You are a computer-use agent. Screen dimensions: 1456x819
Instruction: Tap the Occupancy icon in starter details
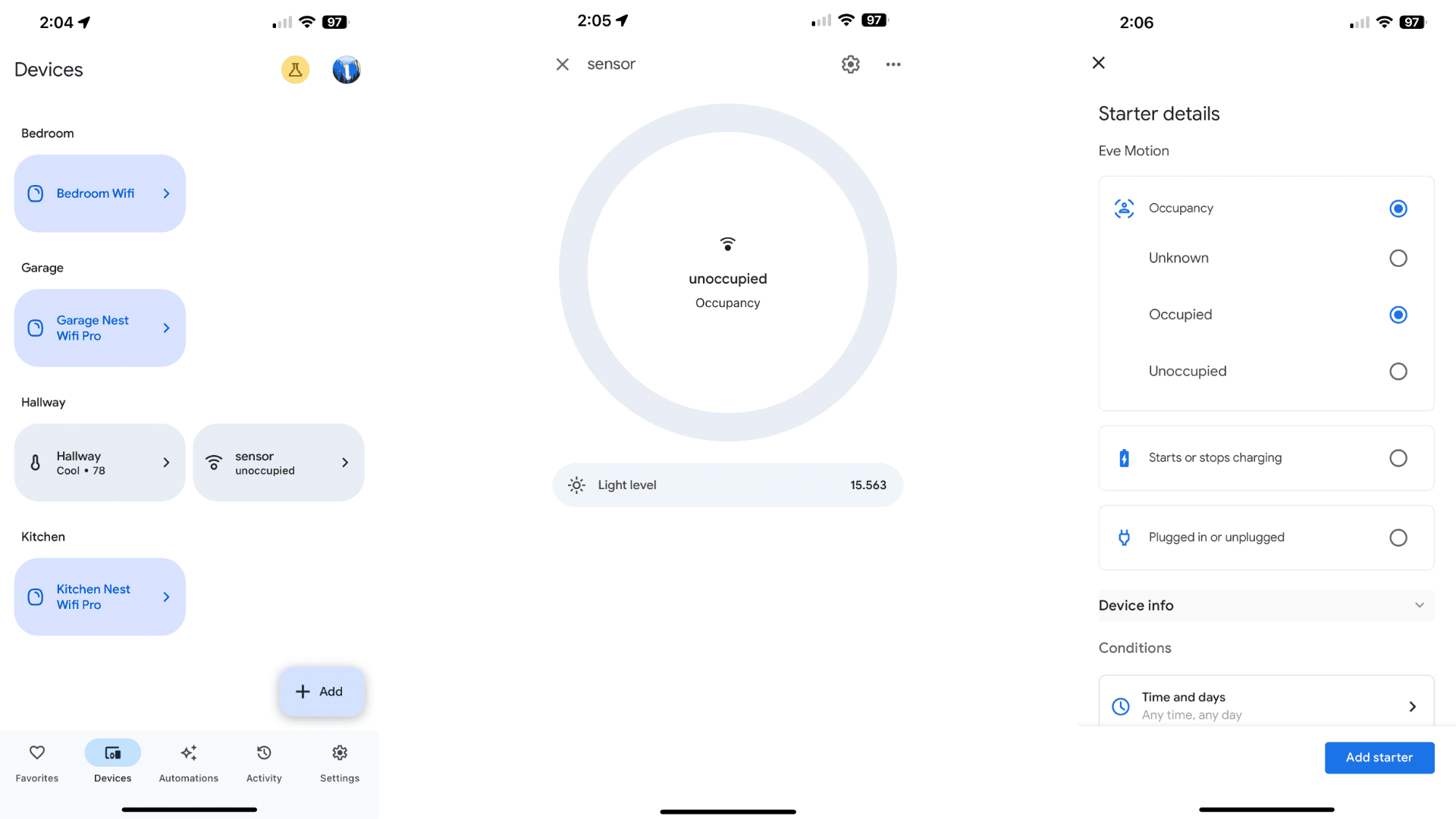[1123, 208]
